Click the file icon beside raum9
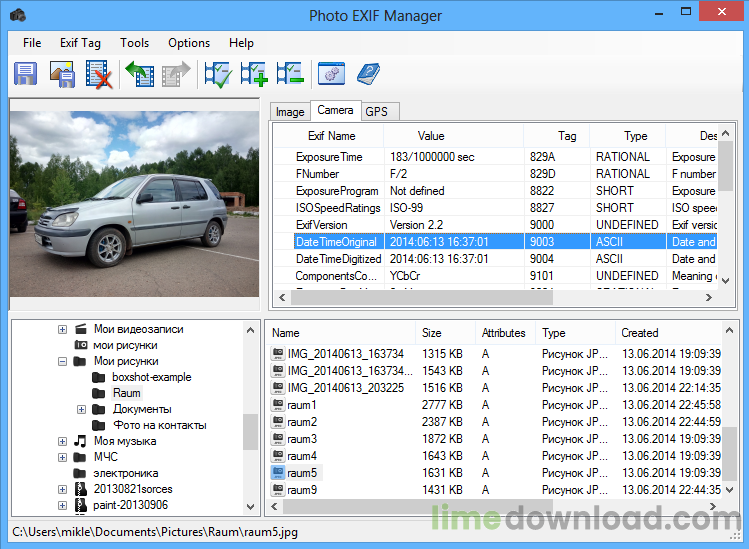The image size is (749, 549). click(x=278, y=489)
